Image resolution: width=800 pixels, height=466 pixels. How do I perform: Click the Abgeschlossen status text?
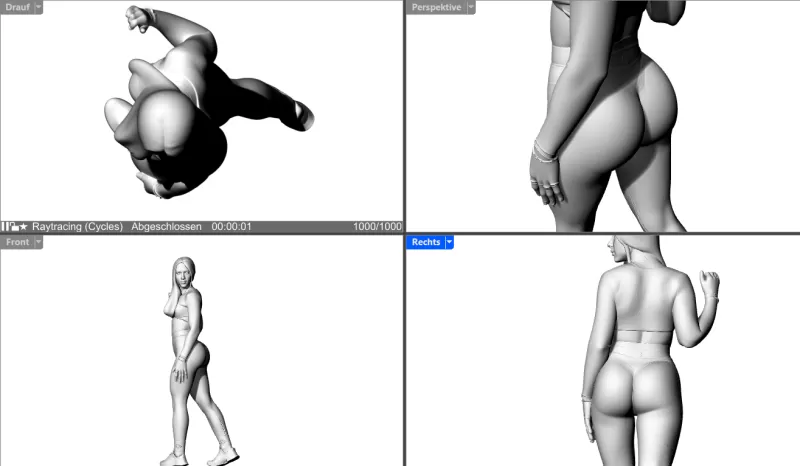166,226
